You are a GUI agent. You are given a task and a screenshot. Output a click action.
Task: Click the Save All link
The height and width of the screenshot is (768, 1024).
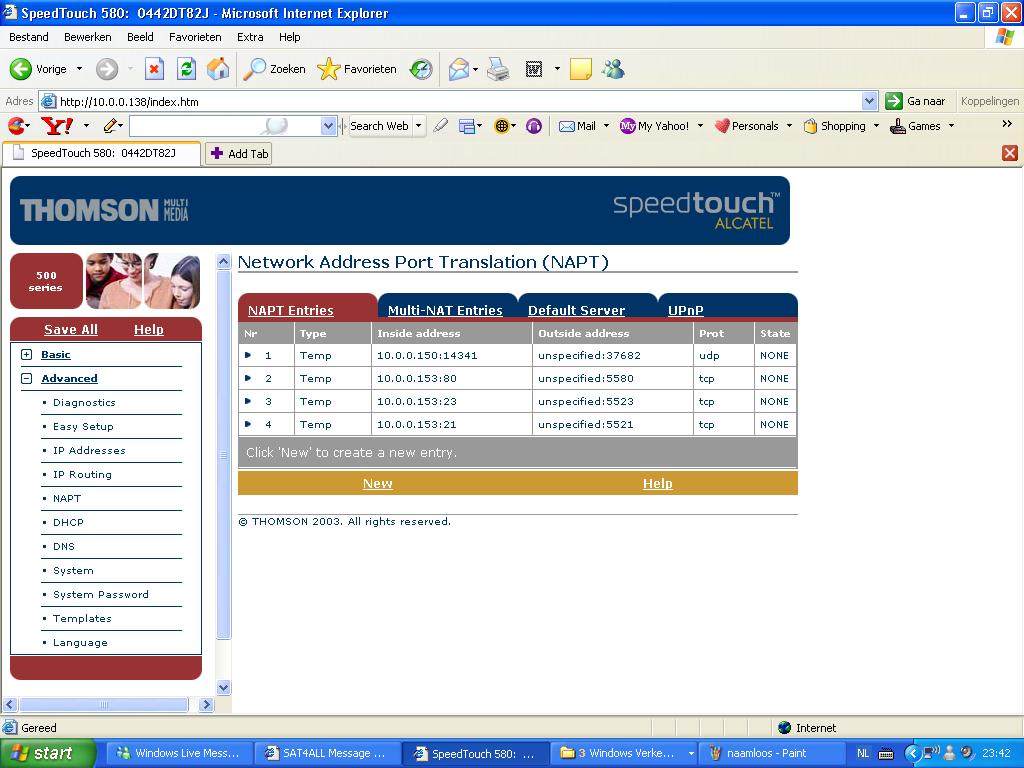point(71,329)
